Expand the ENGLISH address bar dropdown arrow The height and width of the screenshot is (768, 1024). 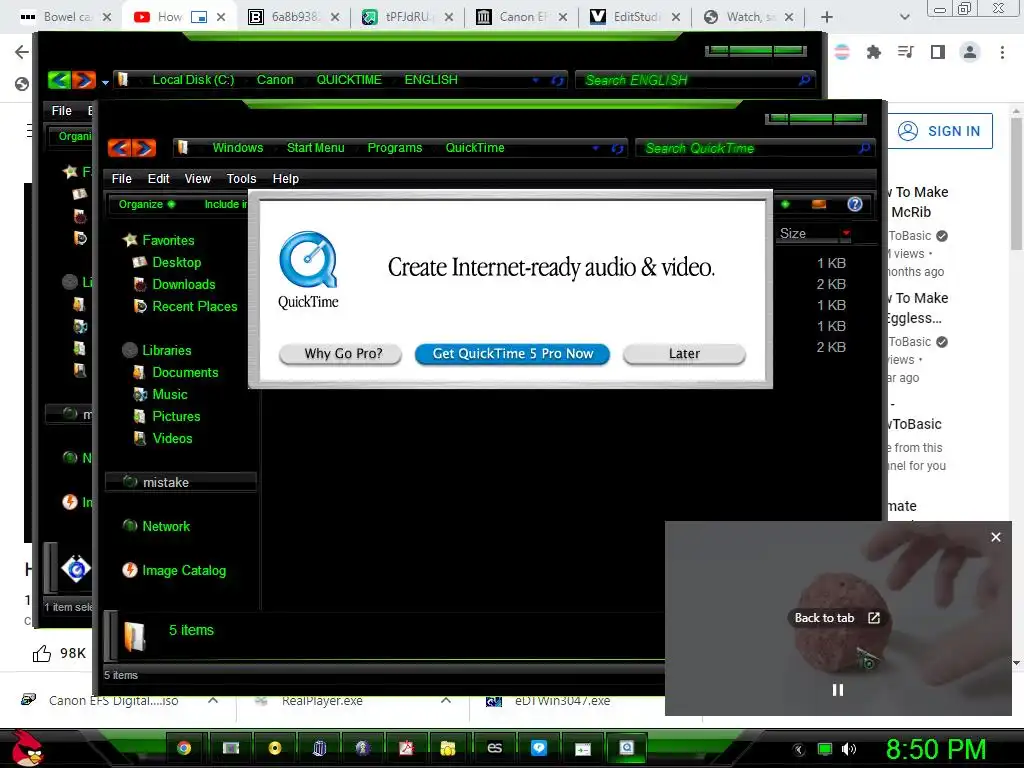click(536, 80)
